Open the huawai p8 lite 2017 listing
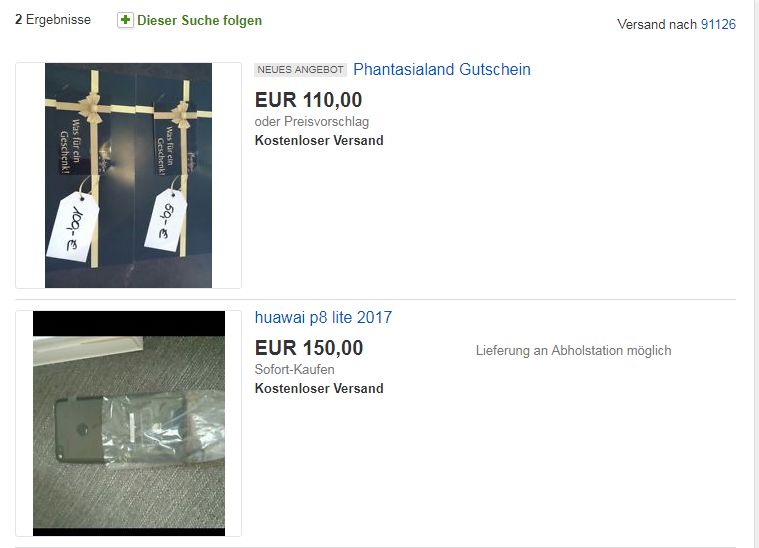The image size is (759, 548). point(323,317)
